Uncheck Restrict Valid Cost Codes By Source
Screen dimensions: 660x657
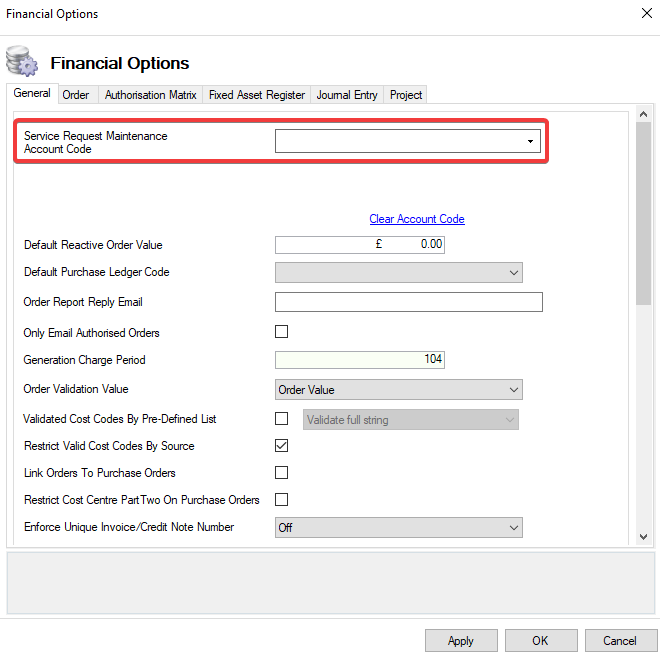[281, 446]
